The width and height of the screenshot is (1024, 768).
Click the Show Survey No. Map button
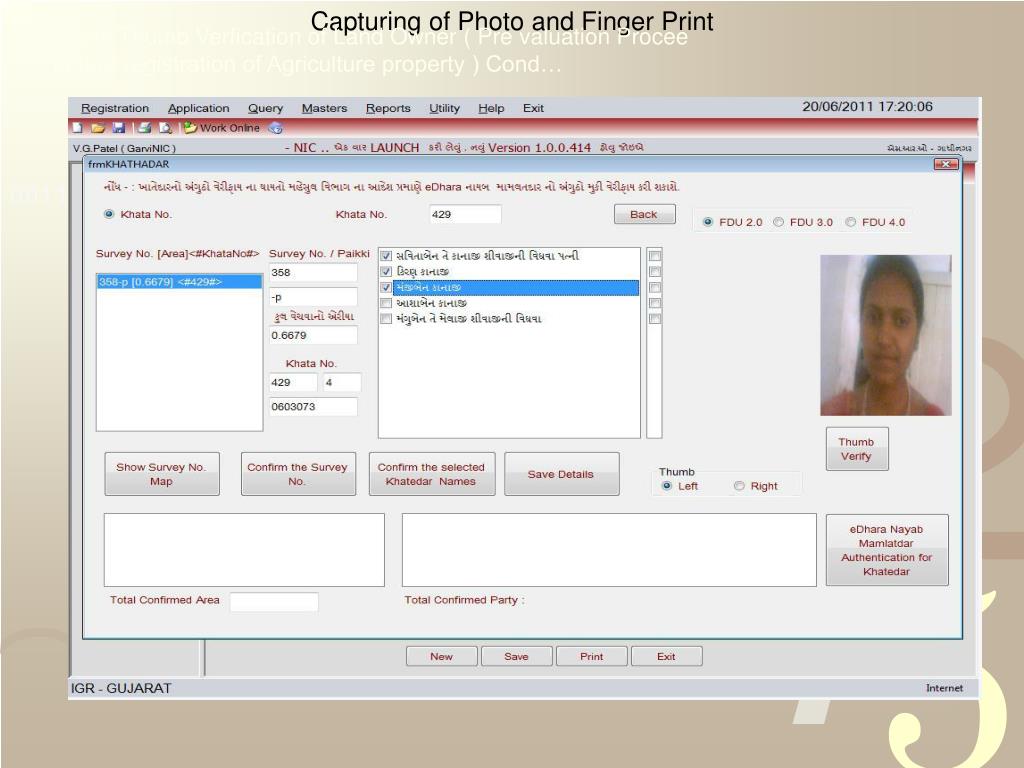pyautogui.click(x=161, y=474)
